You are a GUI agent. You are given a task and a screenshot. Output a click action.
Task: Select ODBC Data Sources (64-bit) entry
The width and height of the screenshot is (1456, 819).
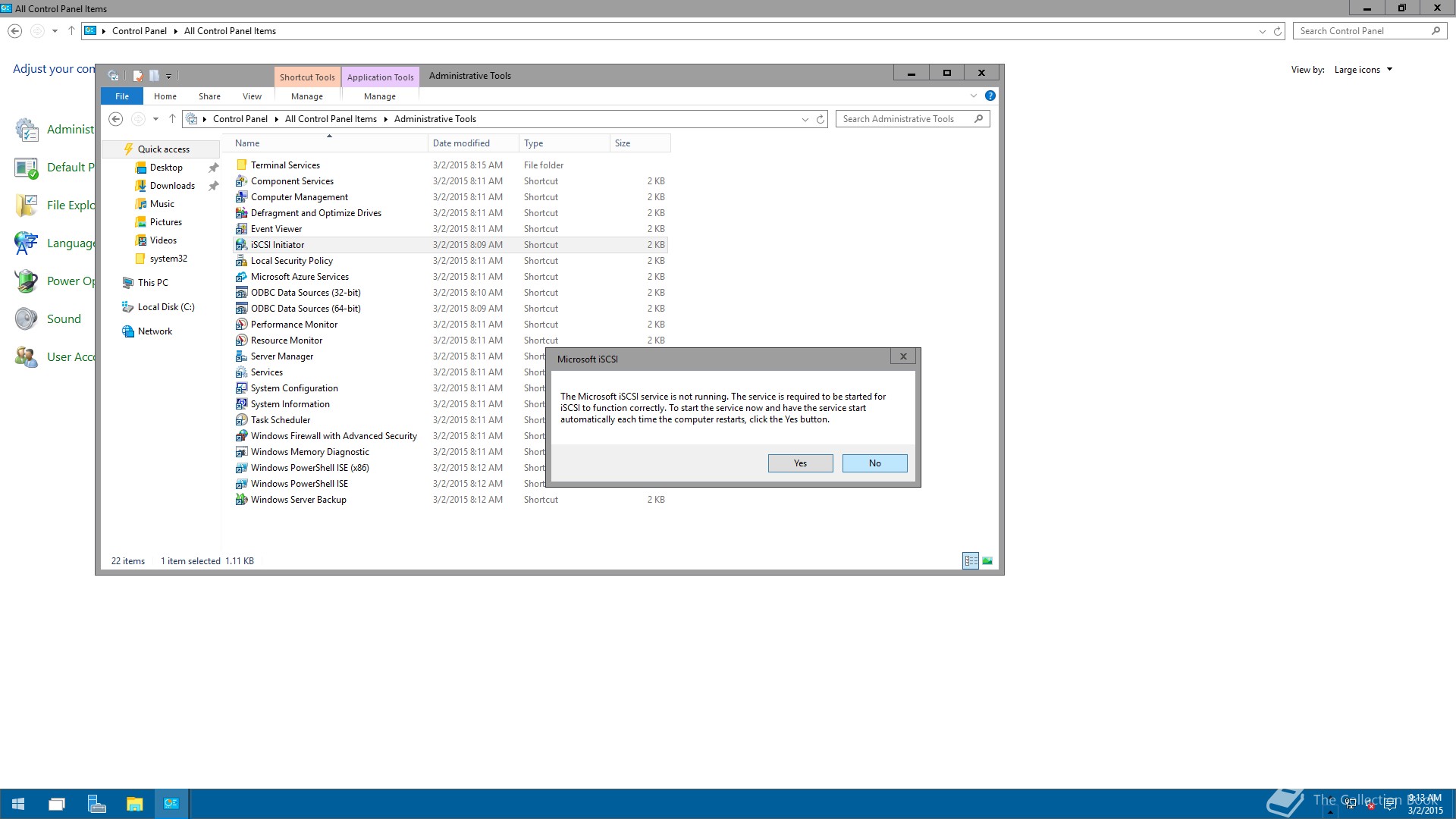click(450, 309)
